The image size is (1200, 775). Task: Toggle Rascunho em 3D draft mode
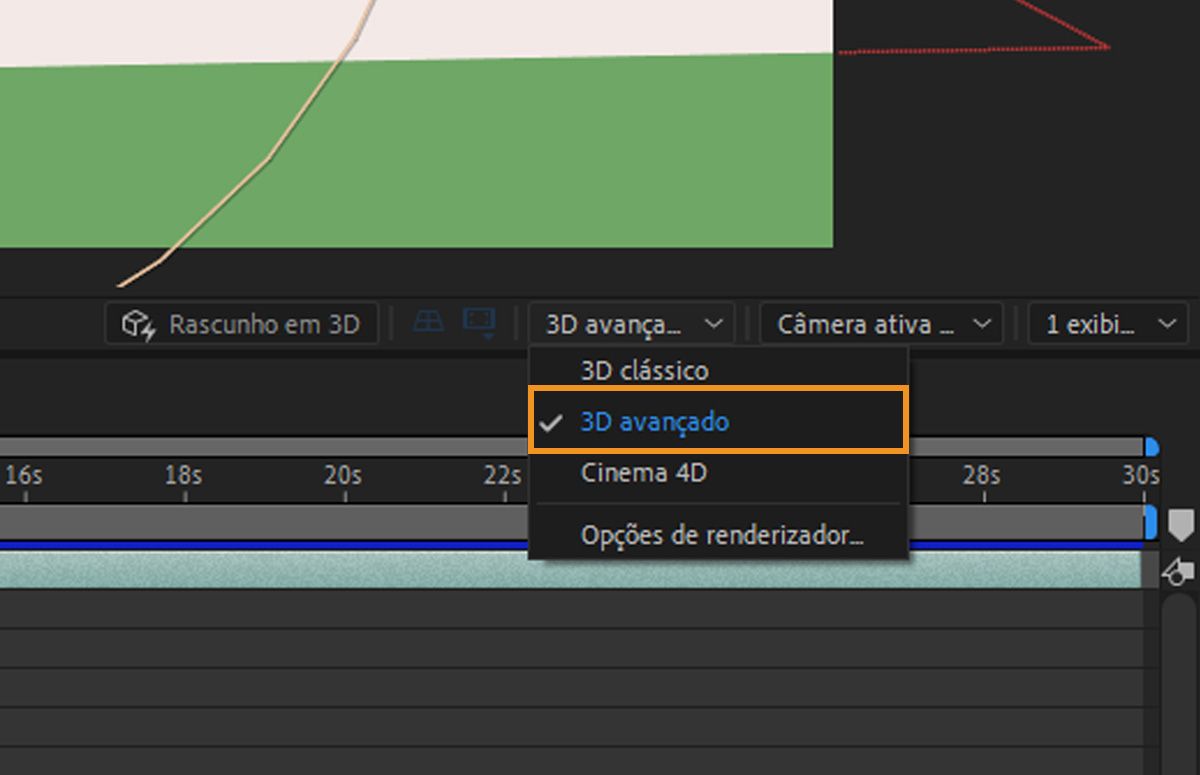click(x=241, y=323)
